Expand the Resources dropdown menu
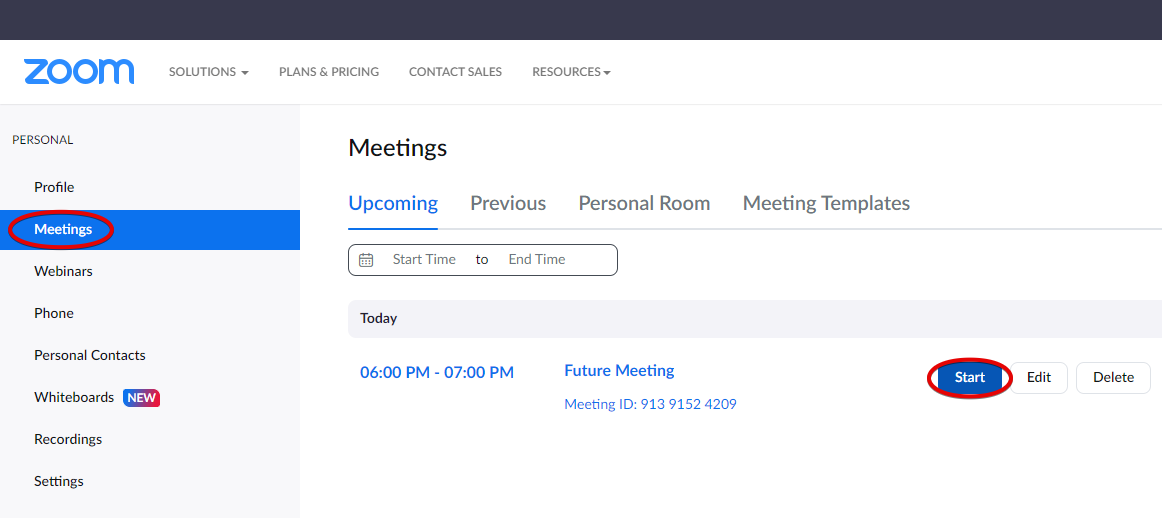Viewport: 1162px width, 518px height. 571,72
